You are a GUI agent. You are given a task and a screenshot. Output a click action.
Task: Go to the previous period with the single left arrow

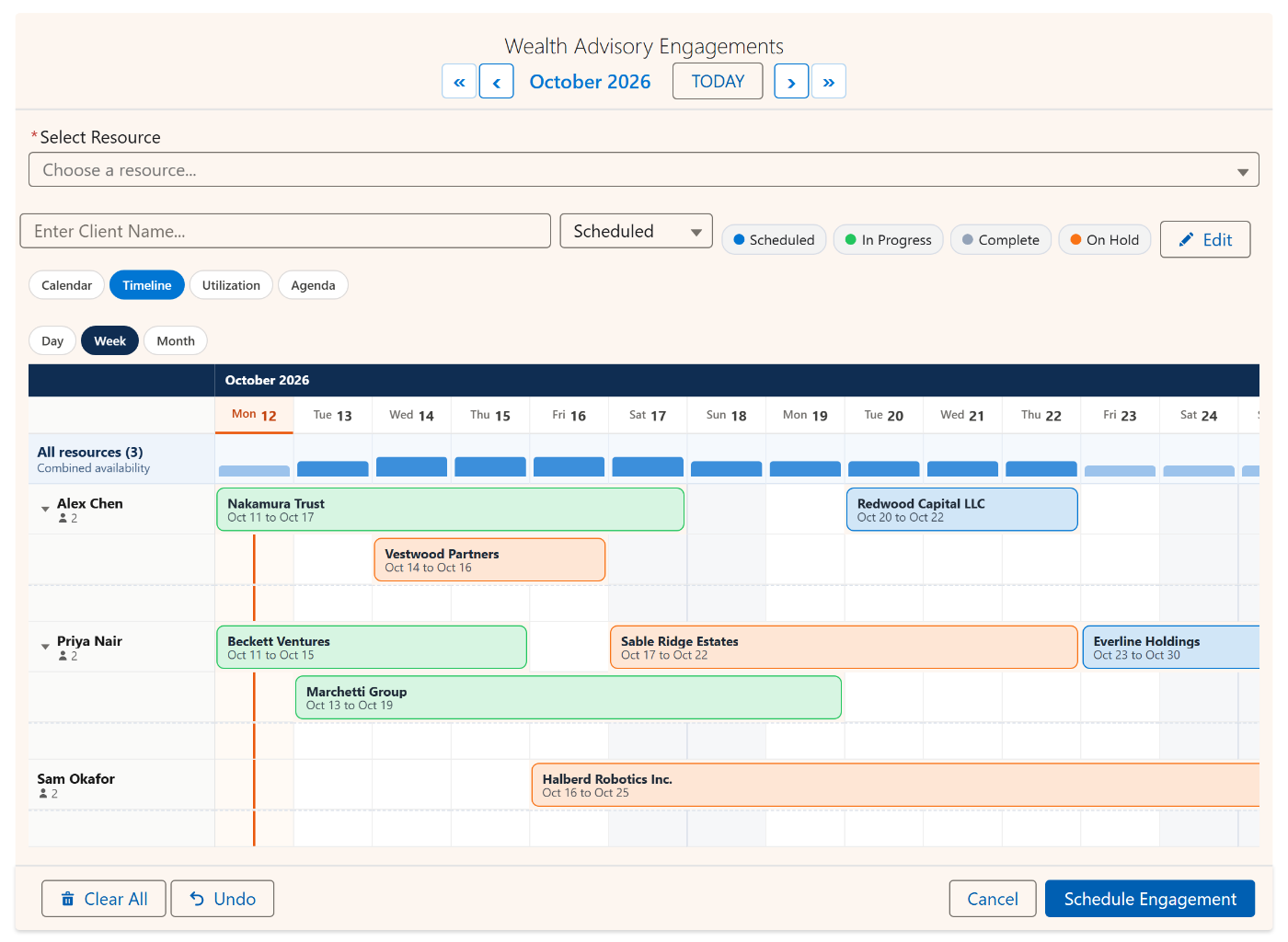(x=497, y=81)
